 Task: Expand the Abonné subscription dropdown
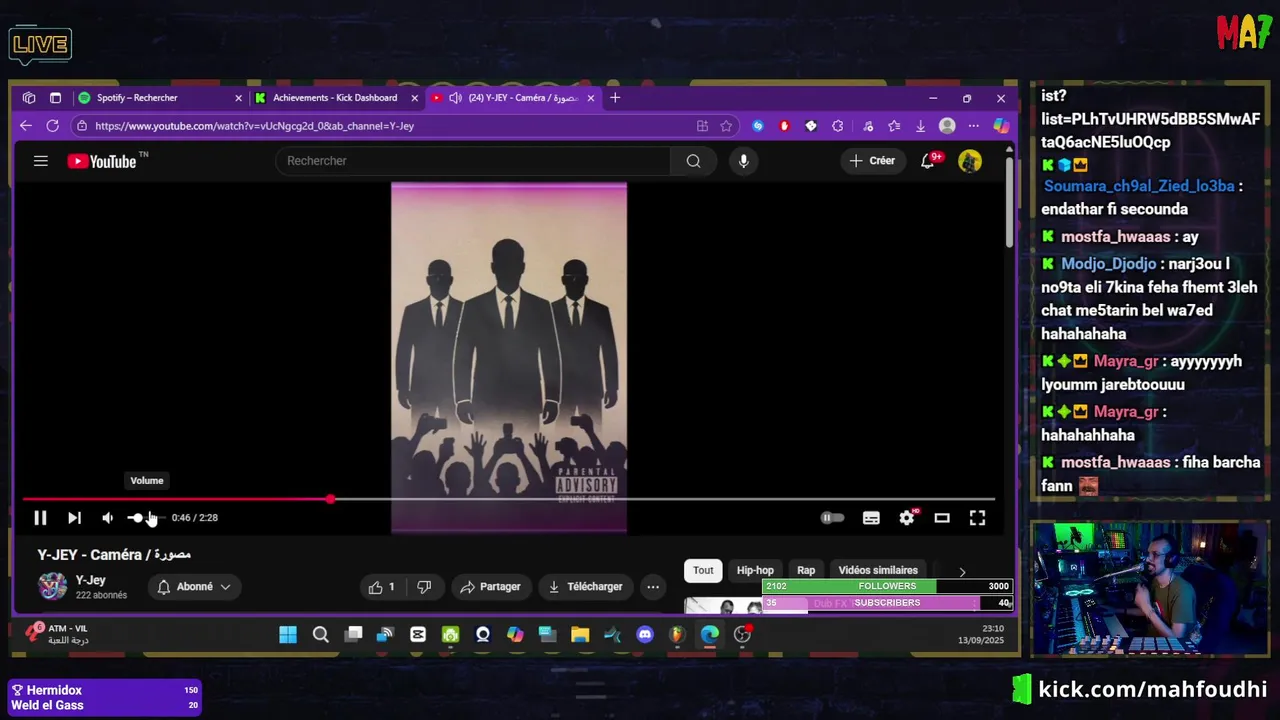(194, 587)
